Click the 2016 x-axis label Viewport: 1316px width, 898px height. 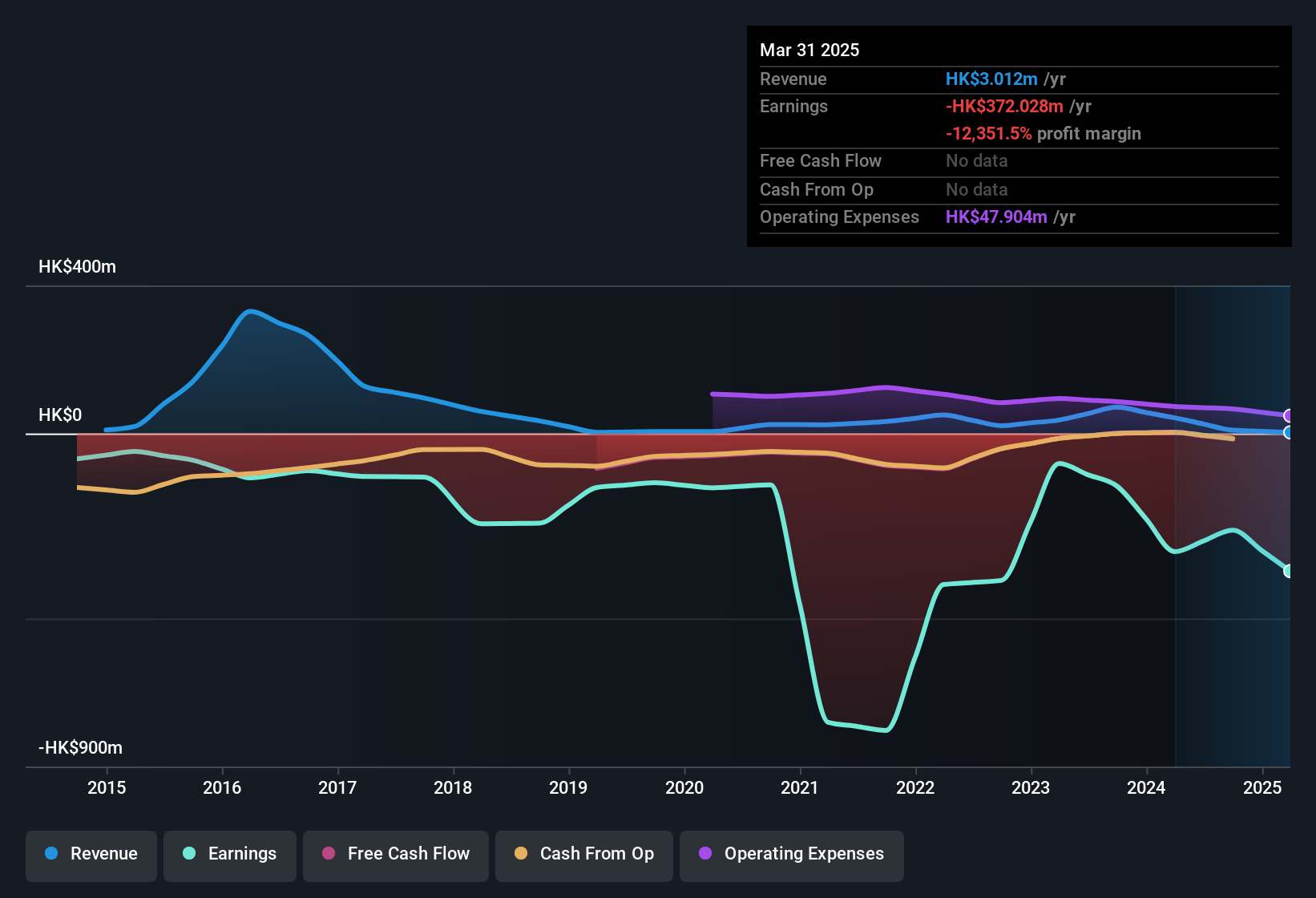click(222, 787)
